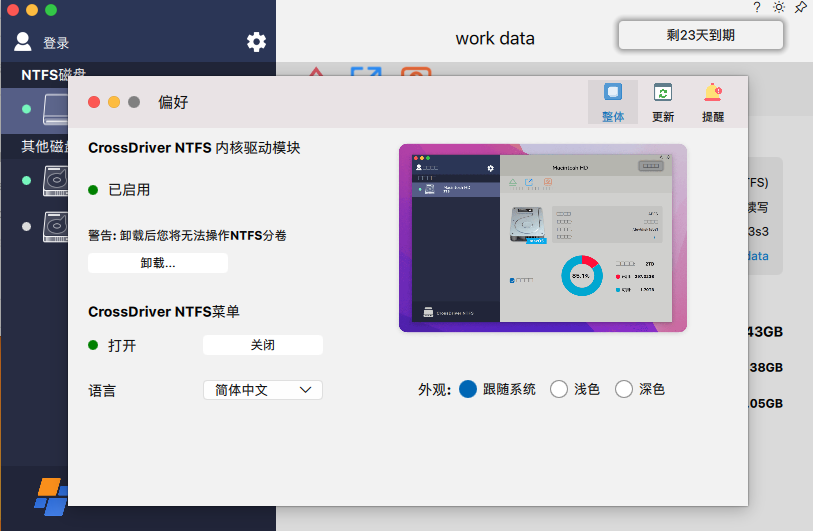
Task: Select the 跟随系统 appearance option
Action: point(468,389)
